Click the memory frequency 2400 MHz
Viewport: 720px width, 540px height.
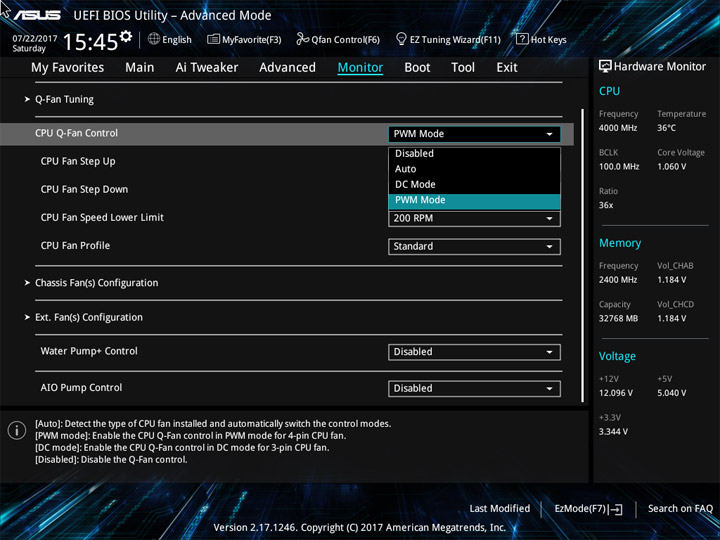[x=618, y=280]
